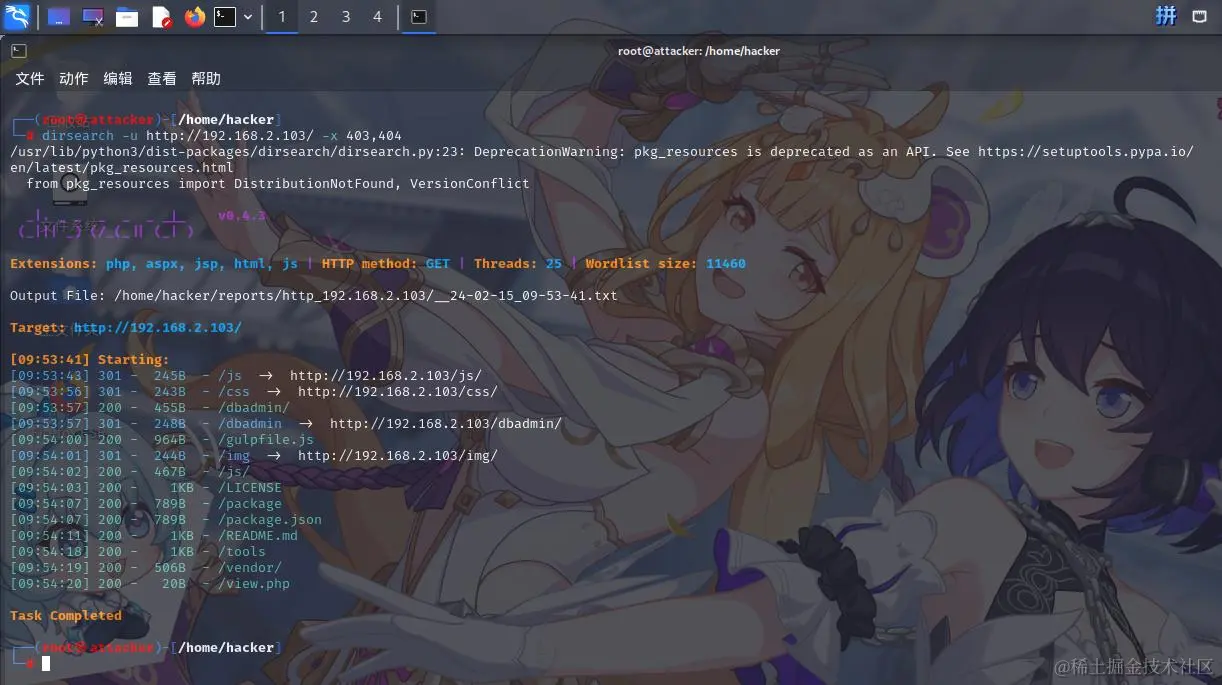Image resolution: width=1222 pixels, height=685 pixels.
Task: Switch to workspace 3
Action: 346,17
